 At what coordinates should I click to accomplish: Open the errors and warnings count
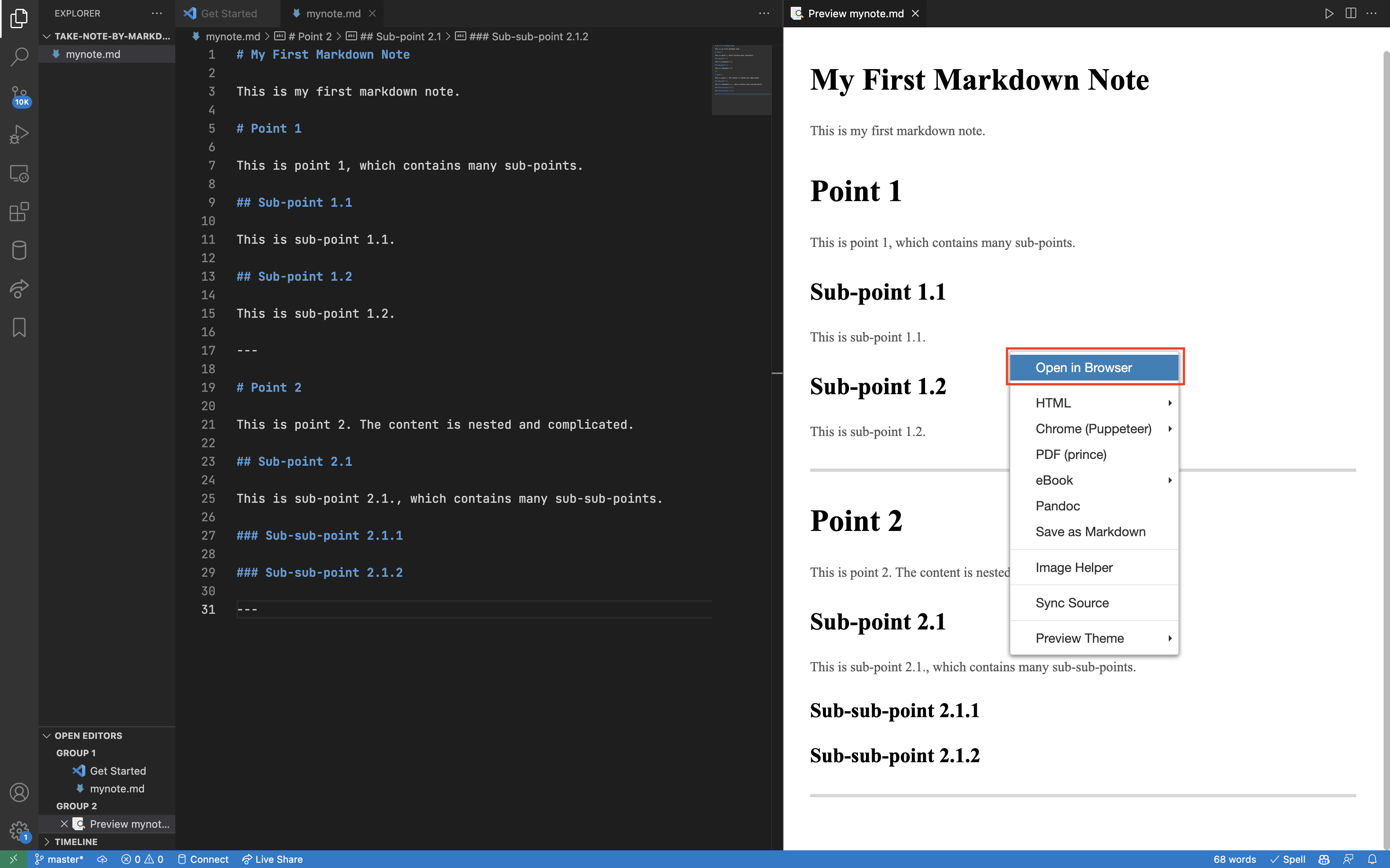[142, 860]
